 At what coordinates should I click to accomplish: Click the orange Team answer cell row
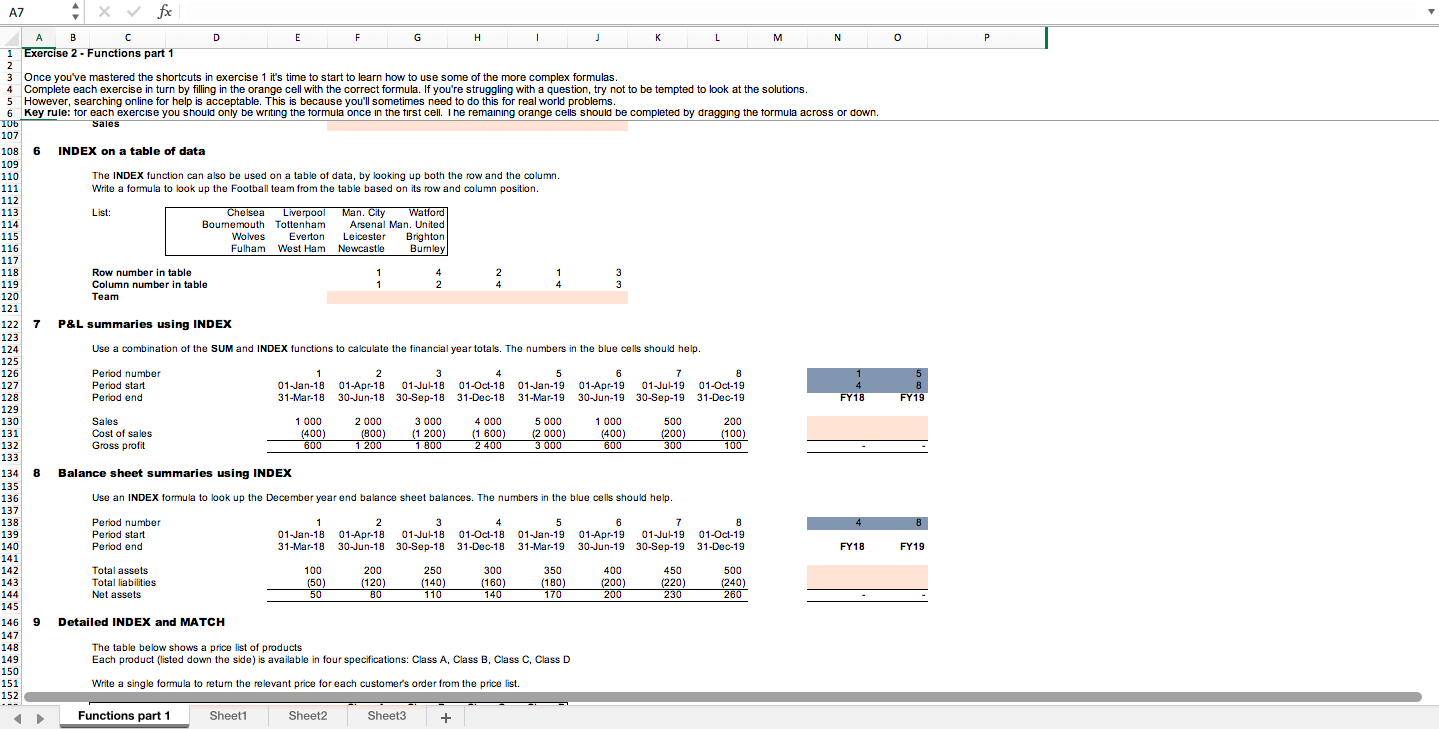pyautogui.click(x=477, y=297)
